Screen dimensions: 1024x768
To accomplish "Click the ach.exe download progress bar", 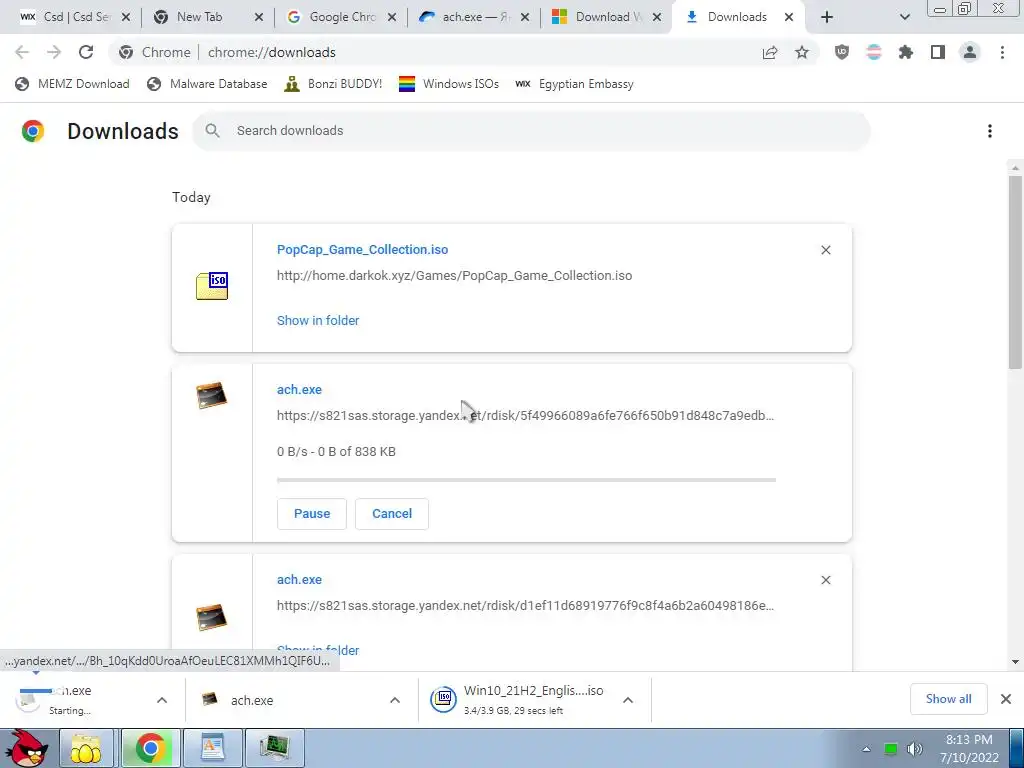I will [x=526, y=480].
